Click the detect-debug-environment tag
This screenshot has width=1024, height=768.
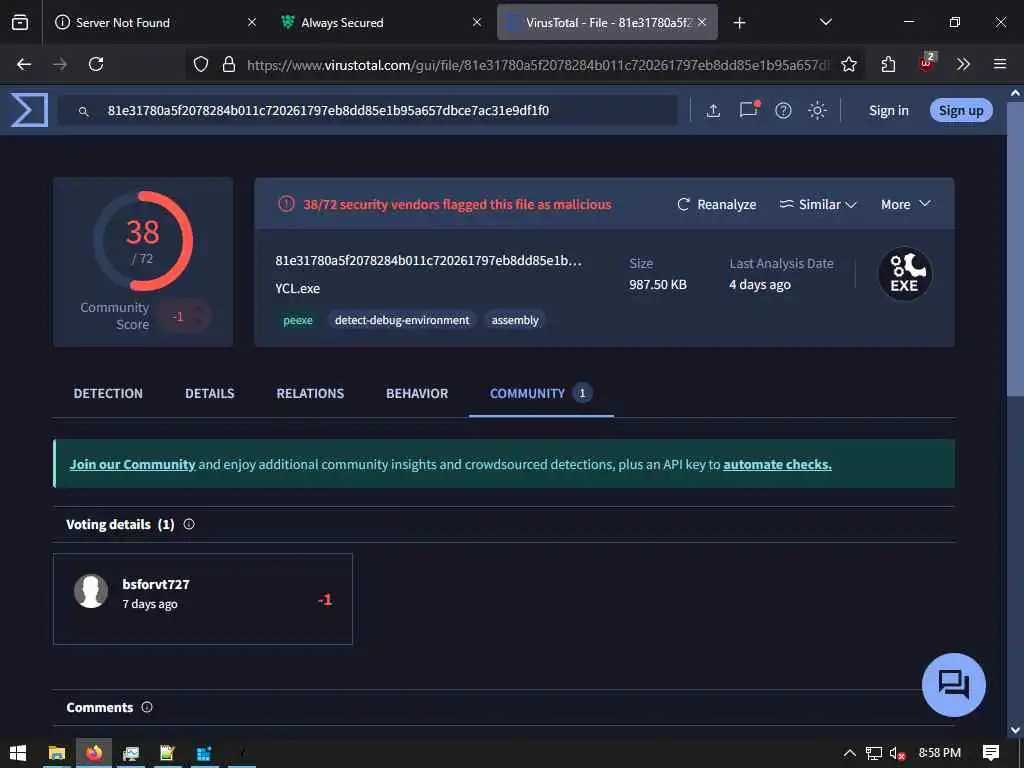[402, 320]
